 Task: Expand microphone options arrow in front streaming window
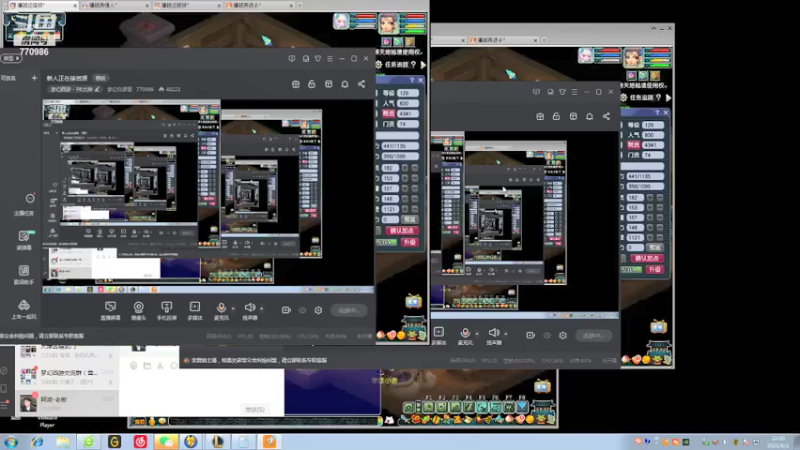point(233,309)
